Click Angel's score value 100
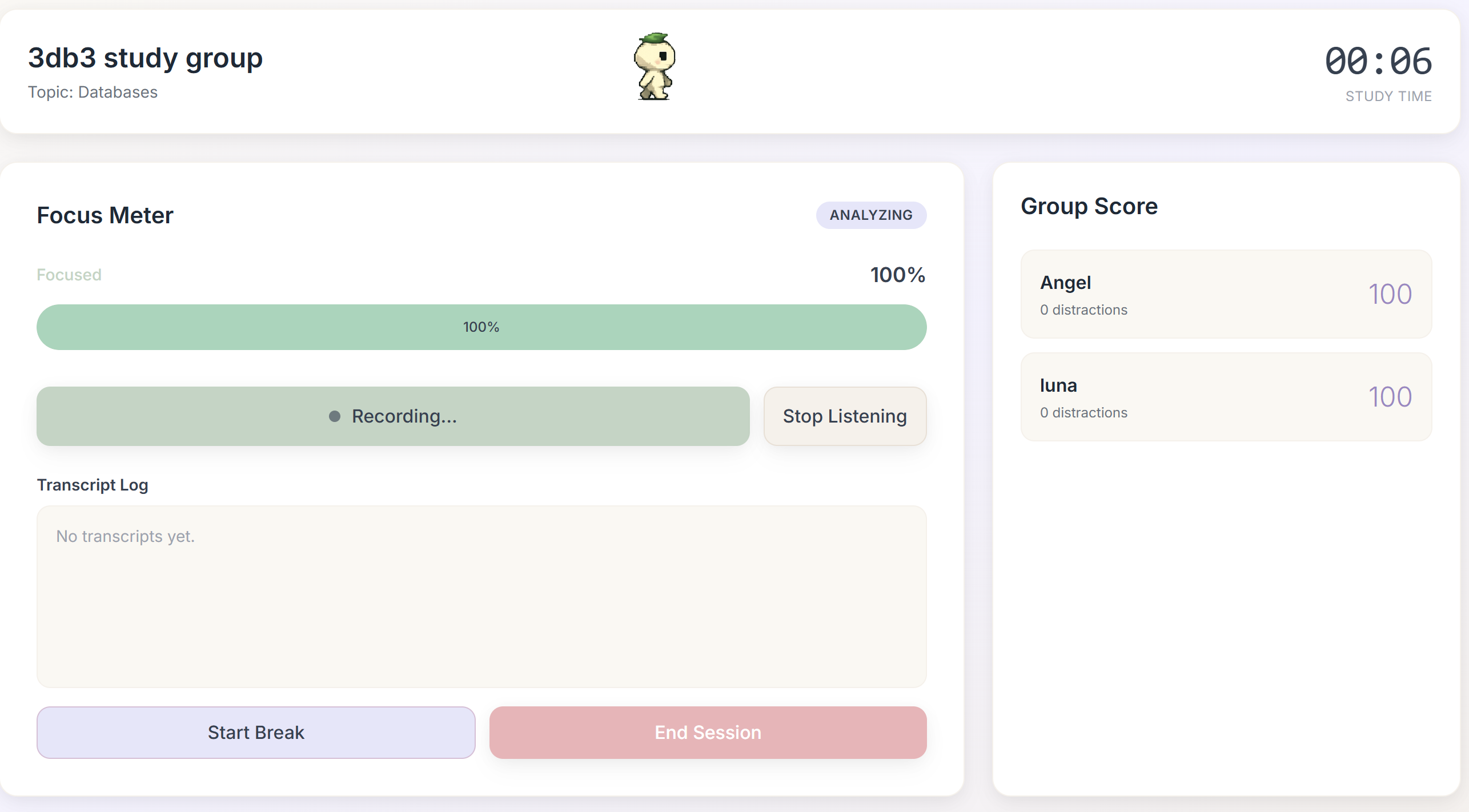1469x812 pixels. pos(1390,294)
